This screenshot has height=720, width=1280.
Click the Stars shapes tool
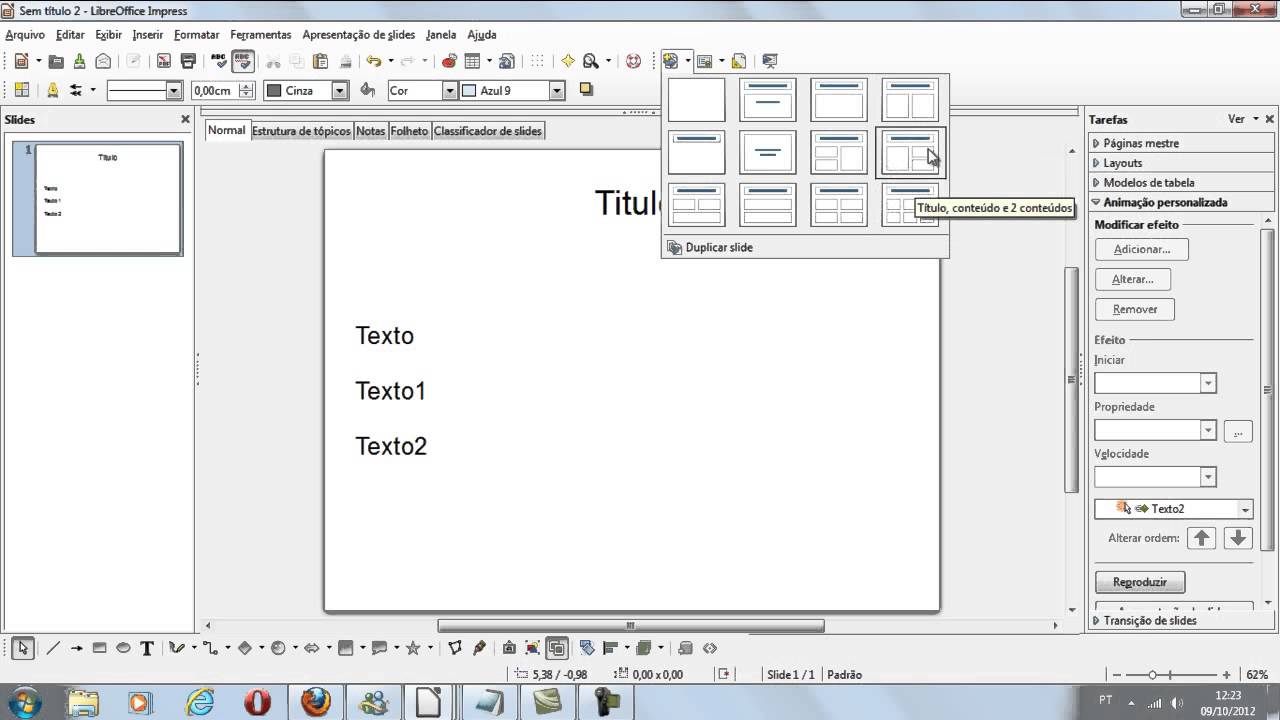point(413,648)
